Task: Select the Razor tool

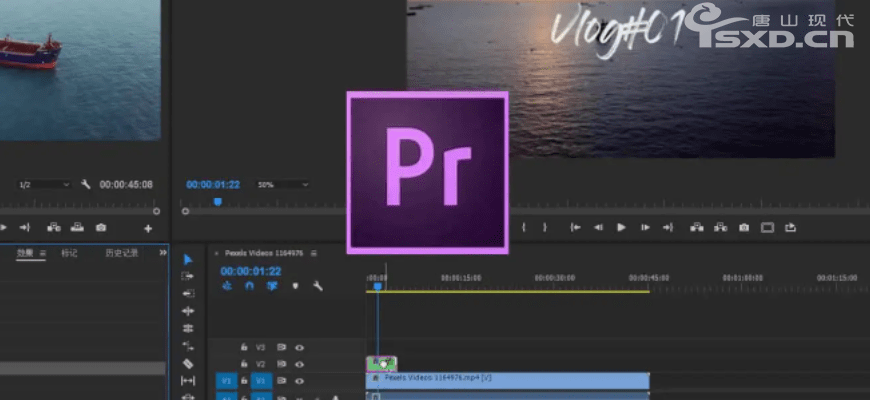Action: click(x=188, y=363)
